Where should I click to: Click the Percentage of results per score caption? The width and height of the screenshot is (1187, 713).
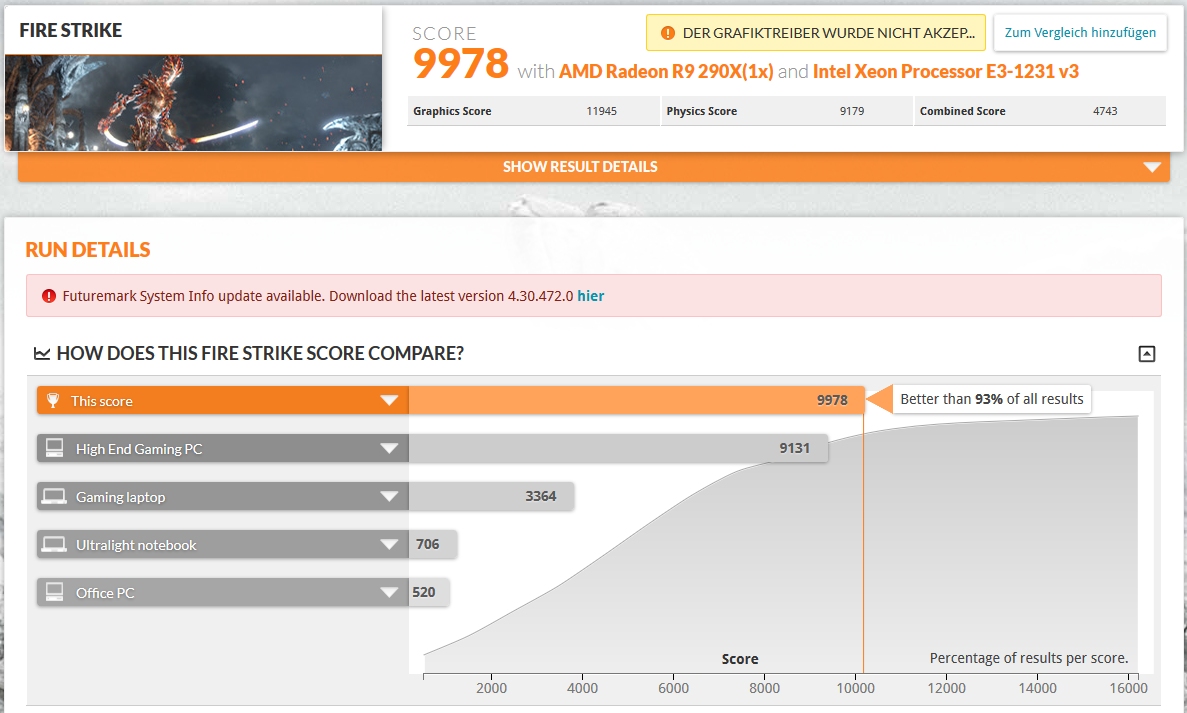pyautogui.click(x=1029, y=659)
